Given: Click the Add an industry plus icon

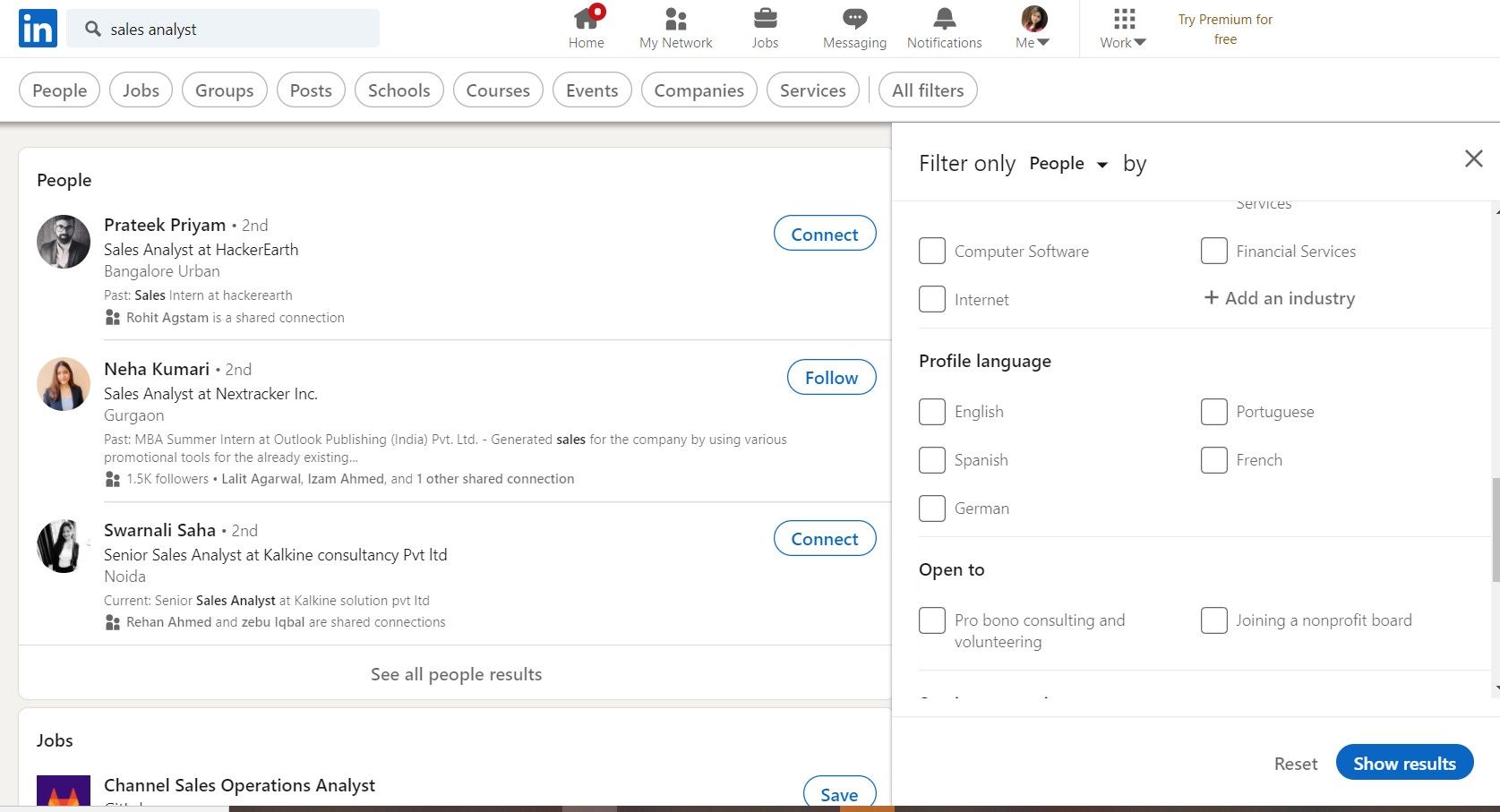Looking at the screenshot, I should (x=1213, y=297).
